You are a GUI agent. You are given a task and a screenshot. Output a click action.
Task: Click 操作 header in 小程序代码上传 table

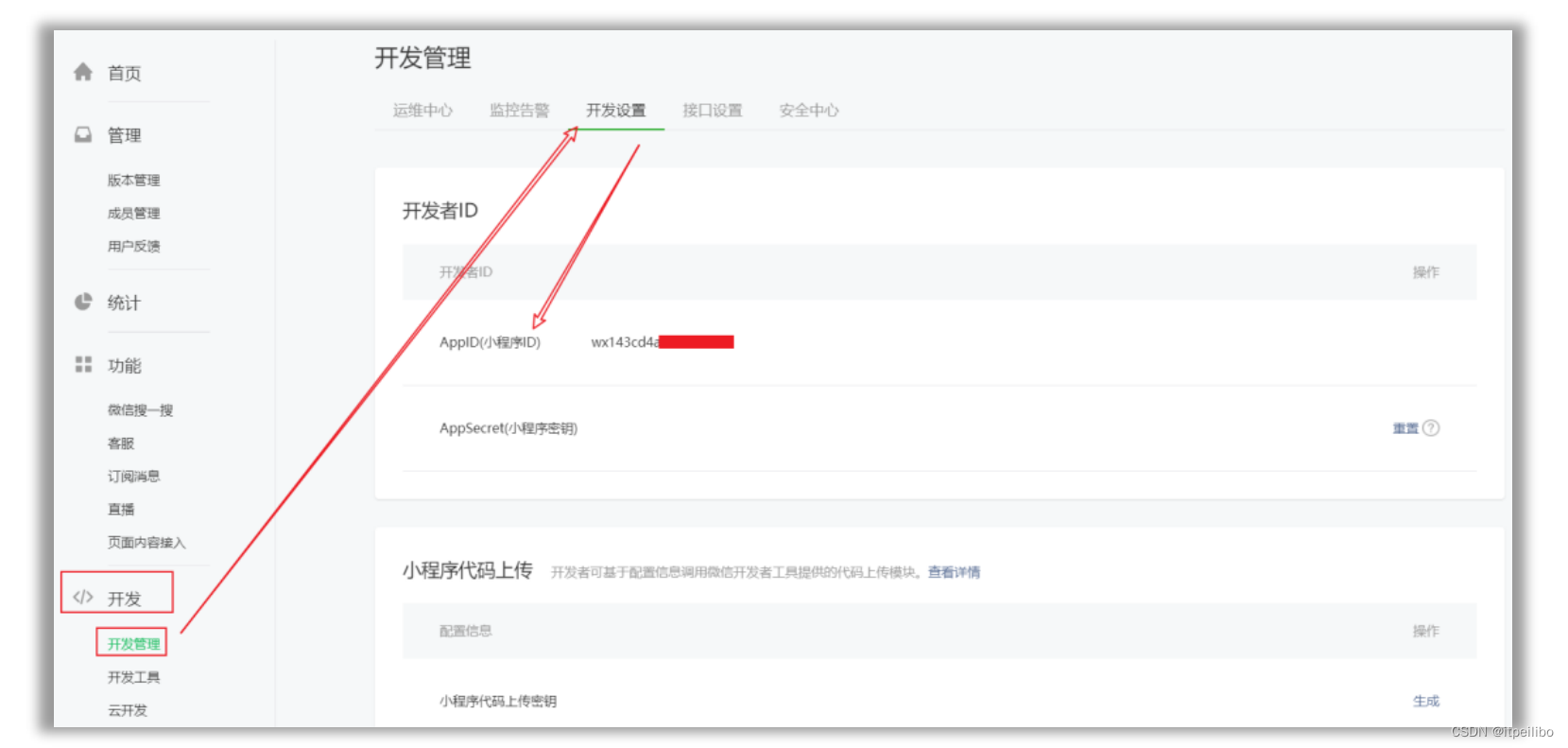(1426, 631)
